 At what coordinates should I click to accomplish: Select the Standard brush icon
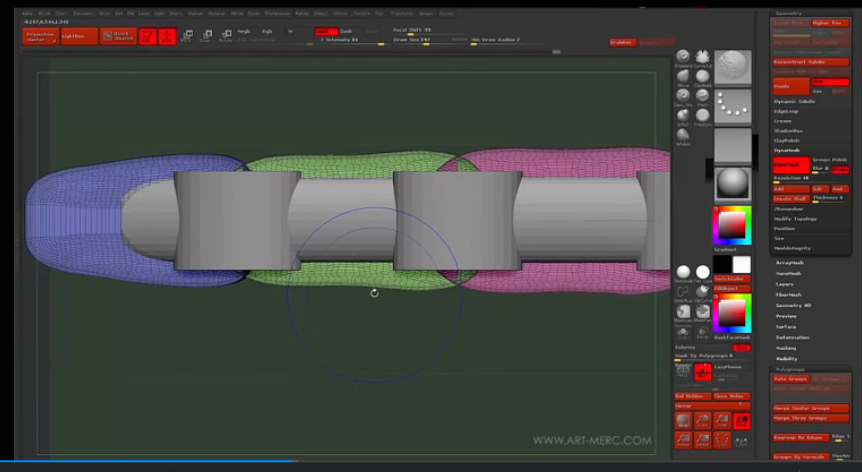[x=683, y=57]
